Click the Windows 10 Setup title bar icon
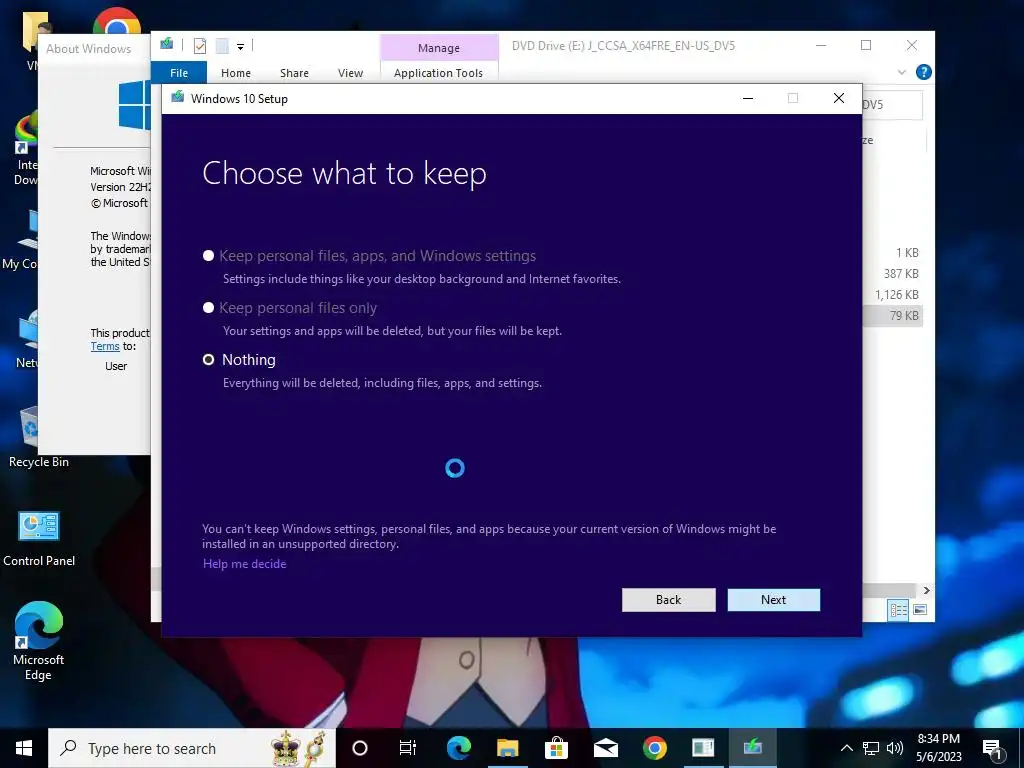Viewport: 1024px width, 768px height. coord(177,98)
